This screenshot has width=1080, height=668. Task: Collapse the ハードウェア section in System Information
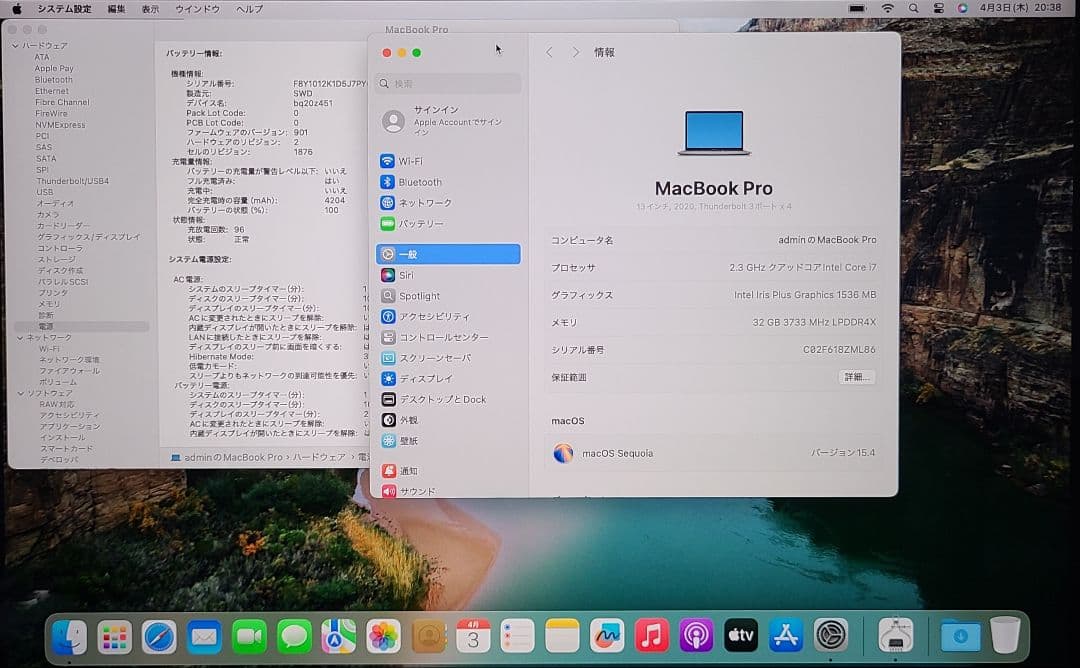tap(13, 44)
